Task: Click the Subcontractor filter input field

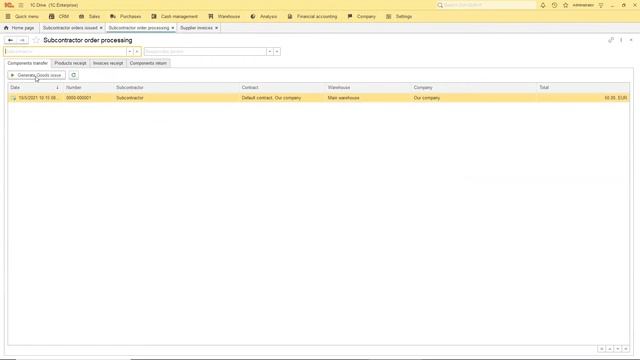Action: (x=65, y=52)
